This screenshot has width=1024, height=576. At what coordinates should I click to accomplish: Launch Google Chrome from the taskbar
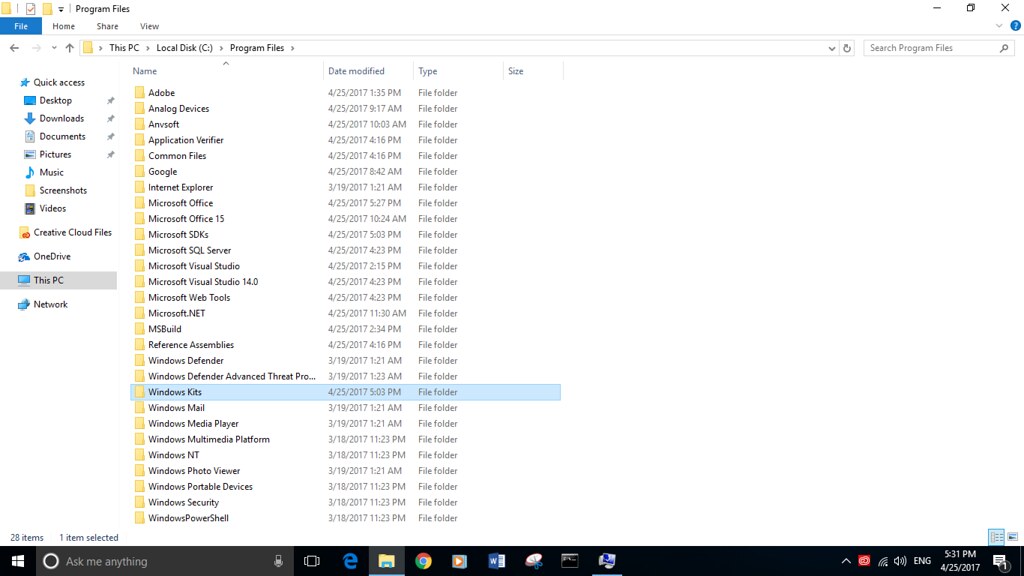pos(423,561)
